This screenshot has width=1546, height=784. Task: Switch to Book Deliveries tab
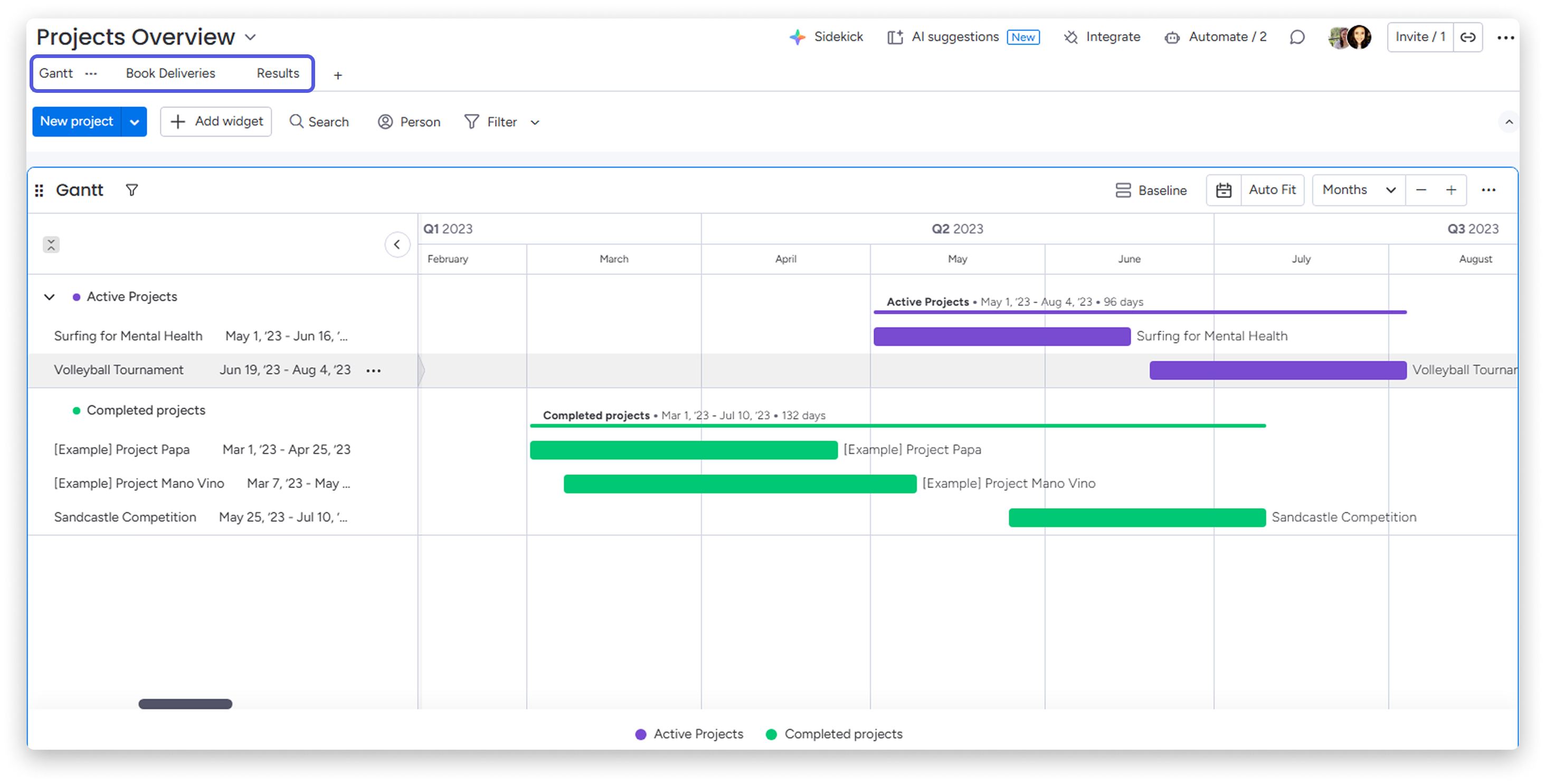tap(170, 73)
